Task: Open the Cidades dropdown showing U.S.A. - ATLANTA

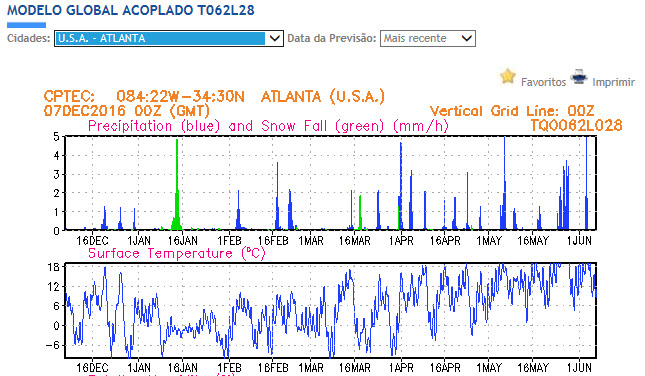Action: pos(169,38)
